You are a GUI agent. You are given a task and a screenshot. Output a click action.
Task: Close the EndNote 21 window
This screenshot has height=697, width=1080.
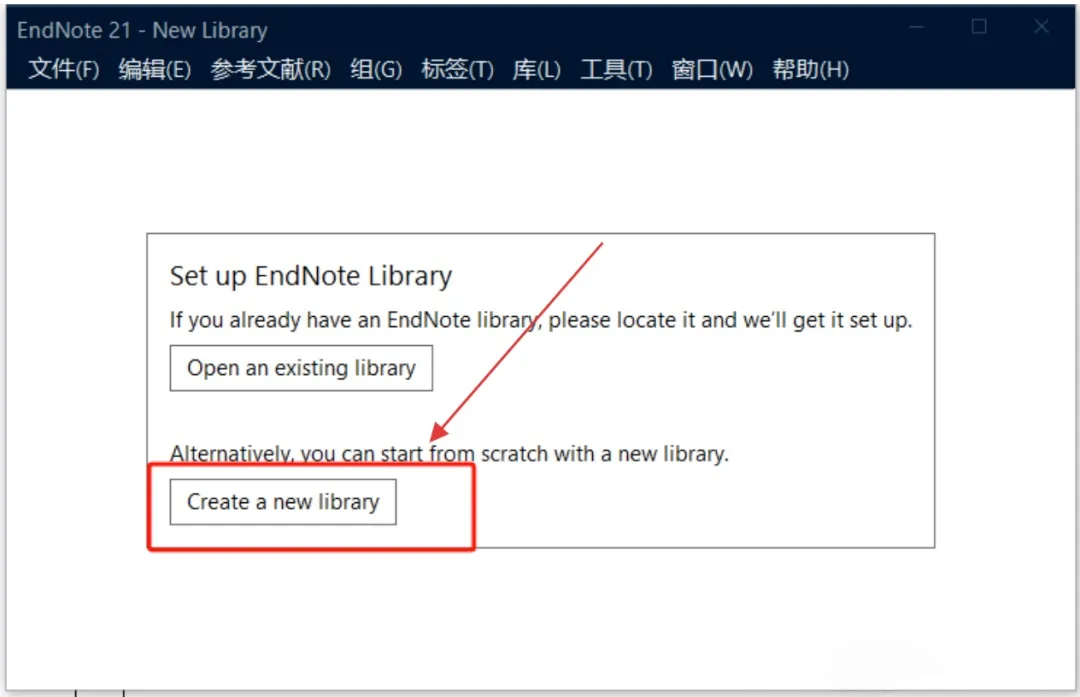(1041, 27)
